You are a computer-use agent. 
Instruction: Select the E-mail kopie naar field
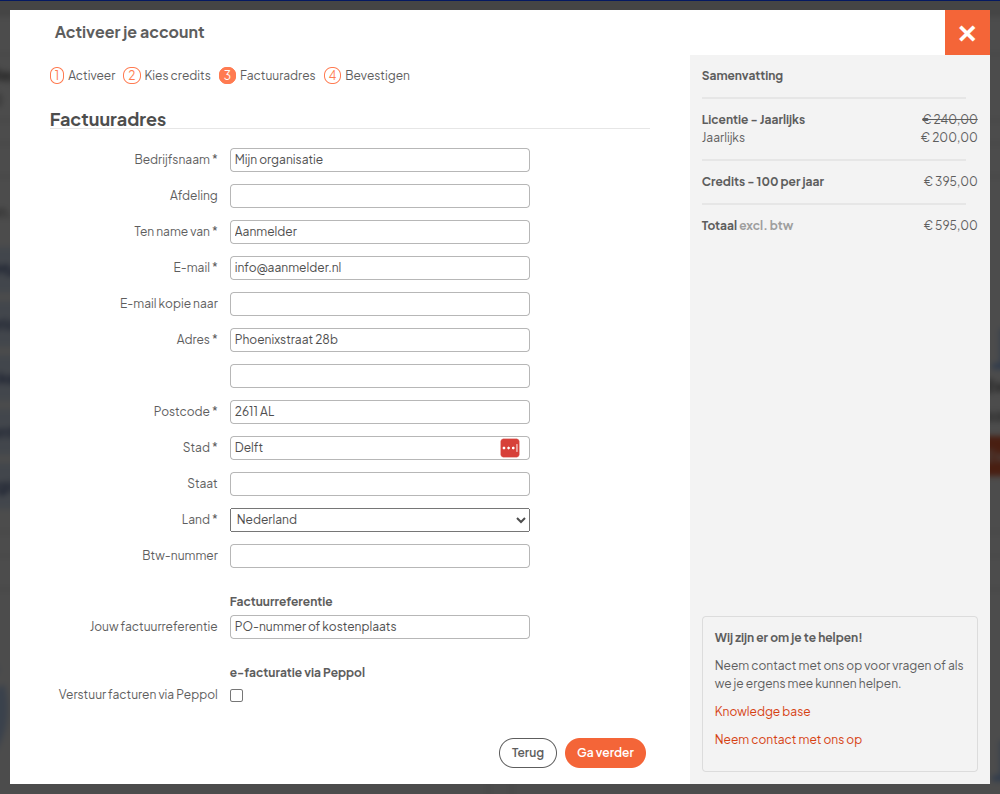pos(380,304)
